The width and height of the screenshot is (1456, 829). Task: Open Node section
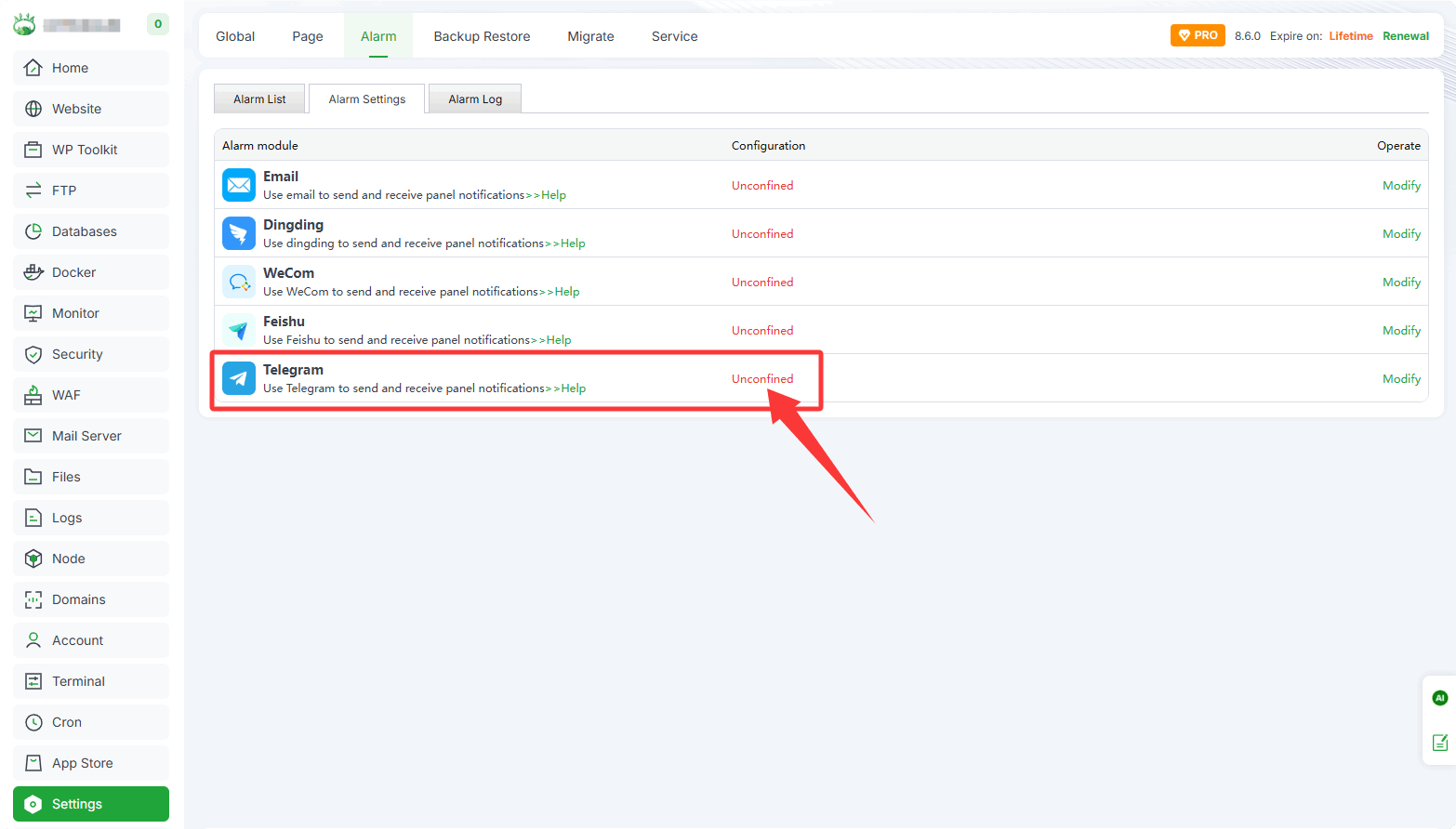[91, 559]
